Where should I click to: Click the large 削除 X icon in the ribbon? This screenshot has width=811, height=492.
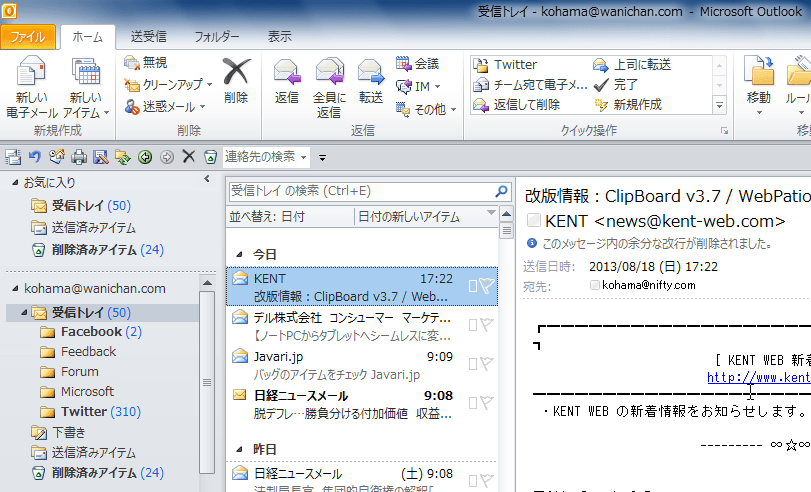tap(236, 72)
